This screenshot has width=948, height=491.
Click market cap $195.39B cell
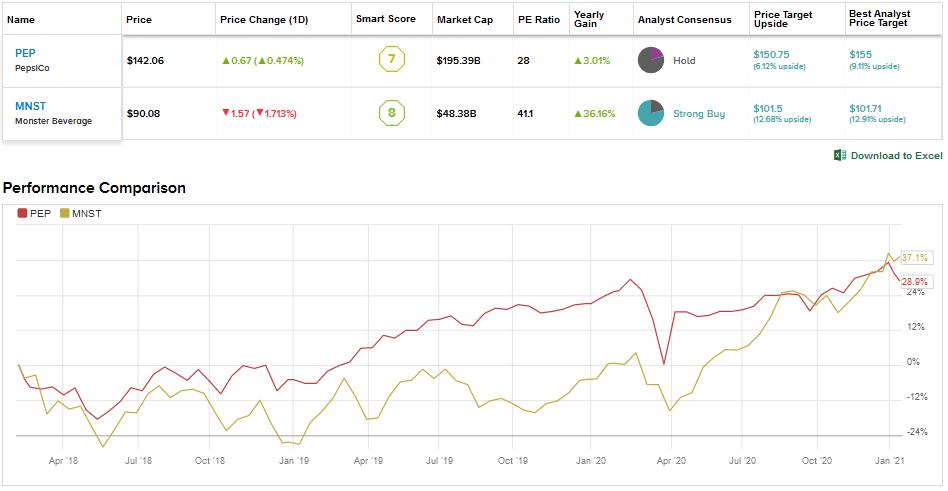(458, 60)
